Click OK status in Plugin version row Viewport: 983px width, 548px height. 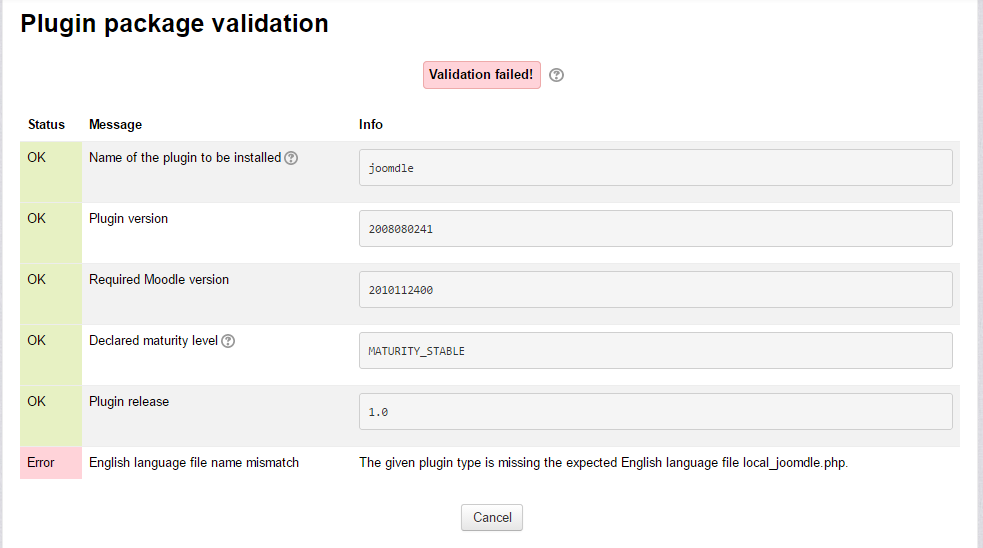(37, 219)
